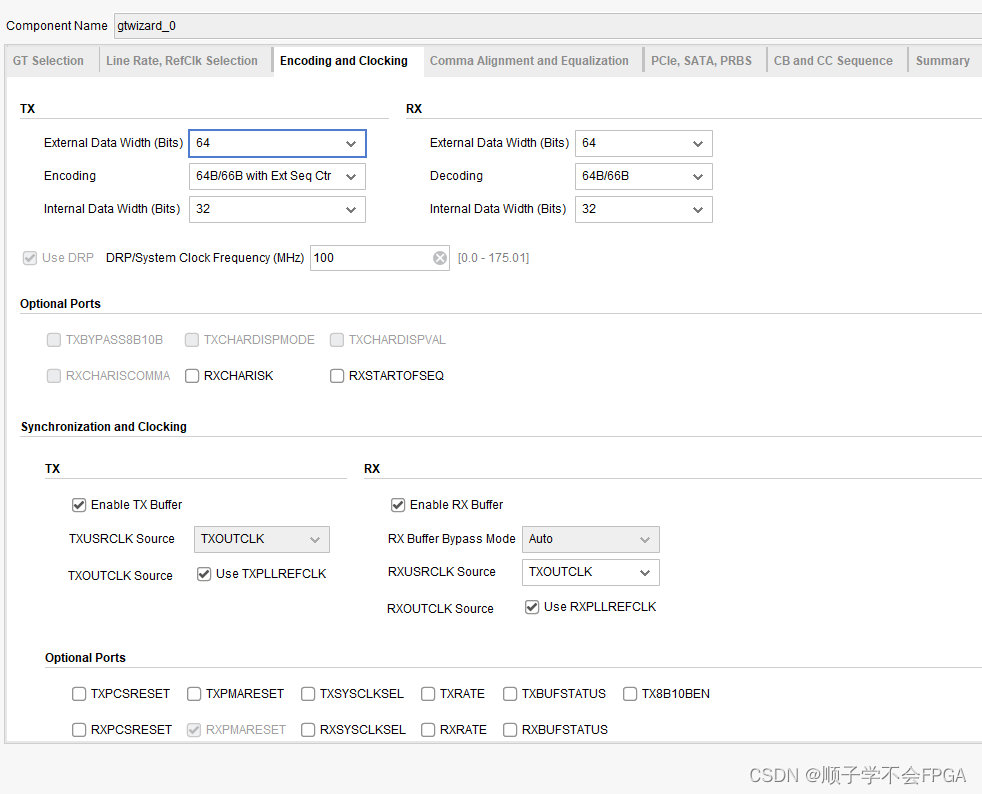This screenshot has height=794, width=982.
Task: Focus the Component Name field
Action: [x=548, y=26]
